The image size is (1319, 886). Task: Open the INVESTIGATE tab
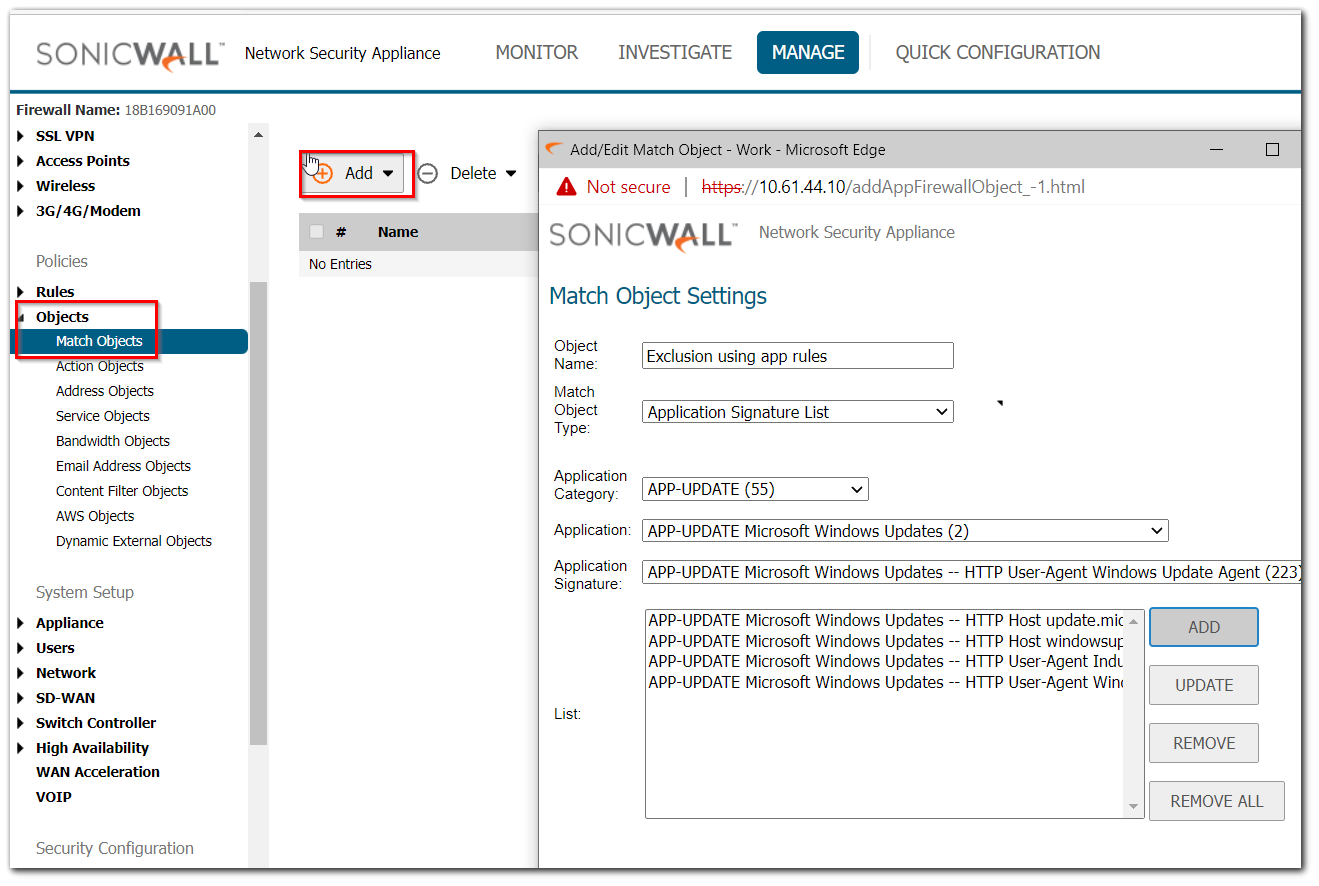675,53
